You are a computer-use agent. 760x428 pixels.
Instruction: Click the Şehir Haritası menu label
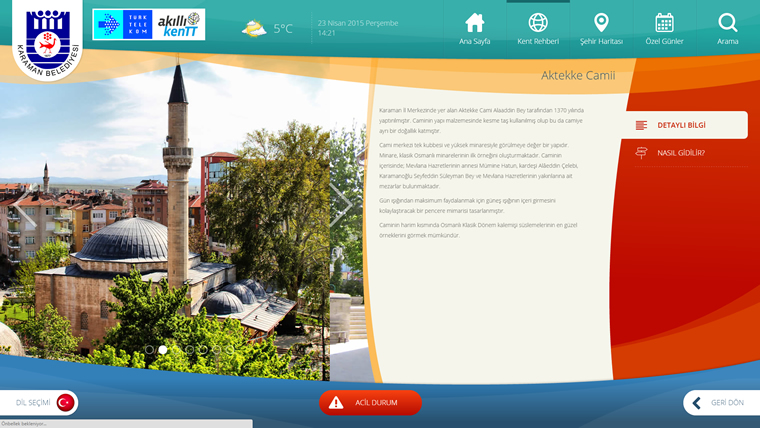point(601,41)
